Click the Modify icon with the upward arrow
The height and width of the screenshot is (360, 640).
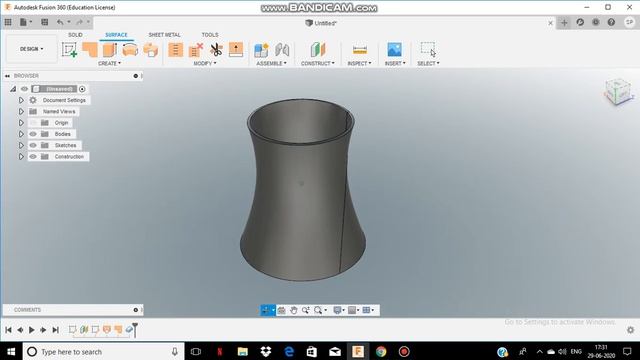coord(236,50)
